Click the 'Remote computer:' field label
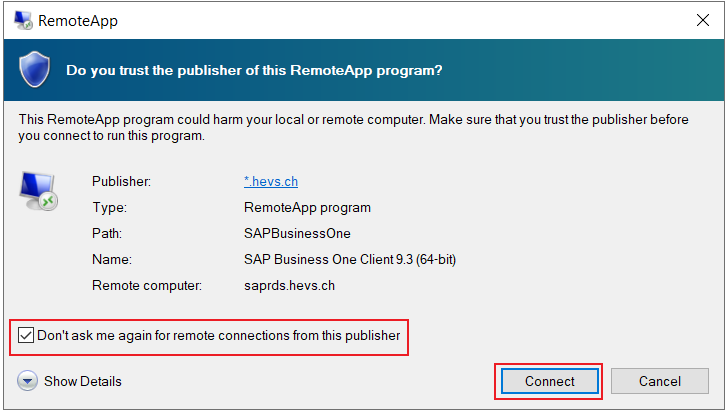This screenshot has width=728, height=412. [x=147, y=285]
